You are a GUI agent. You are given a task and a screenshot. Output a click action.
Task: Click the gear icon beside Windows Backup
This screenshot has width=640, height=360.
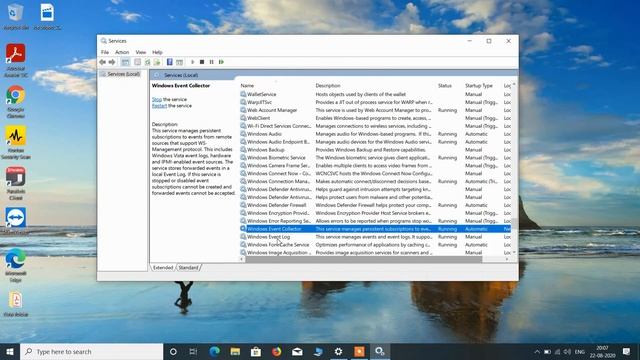[243, 150]
